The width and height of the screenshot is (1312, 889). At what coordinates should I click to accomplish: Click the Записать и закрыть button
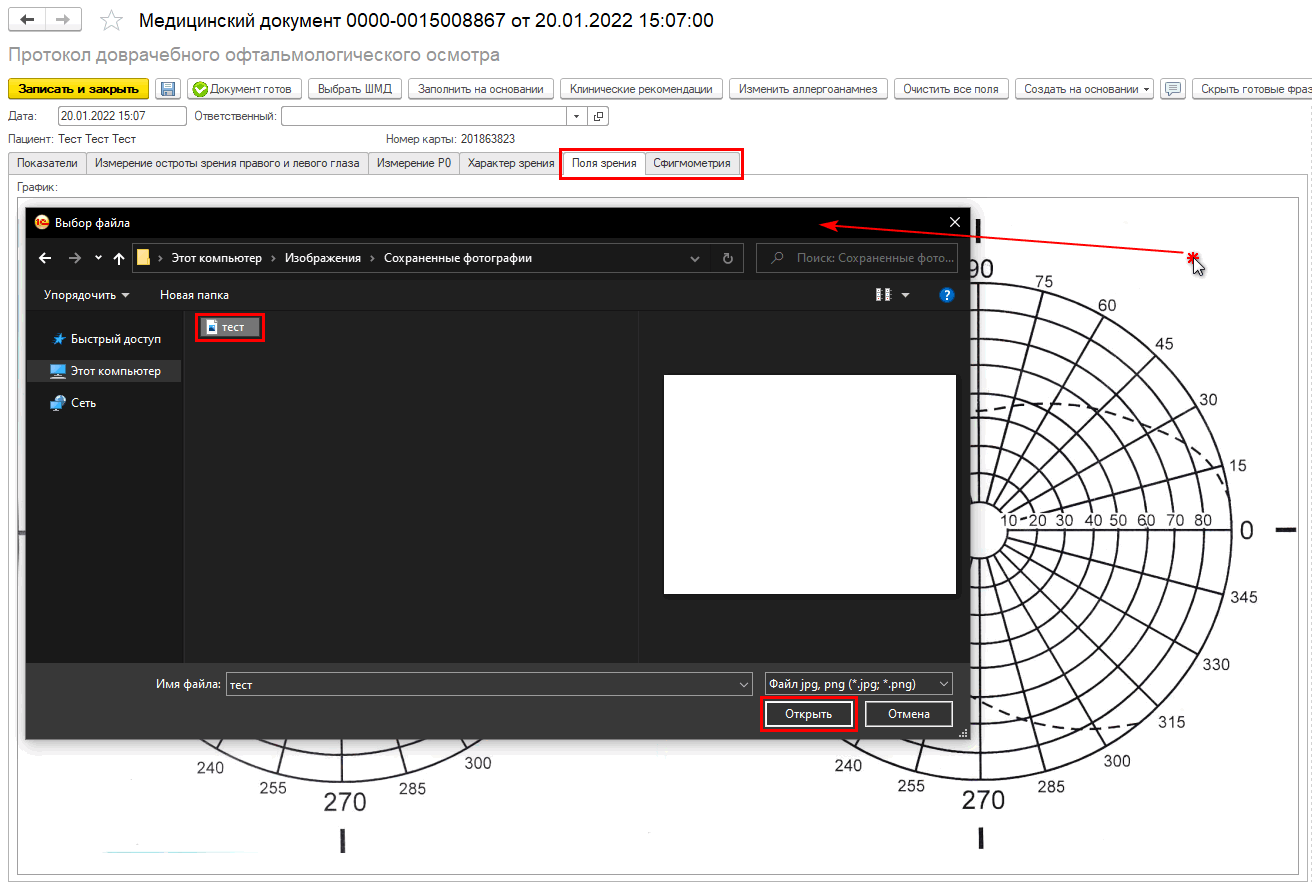(78, 89)
